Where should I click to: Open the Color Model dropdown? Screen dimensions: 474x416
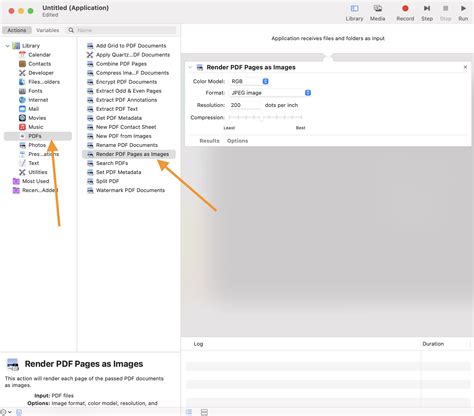(x=249, y=81)
